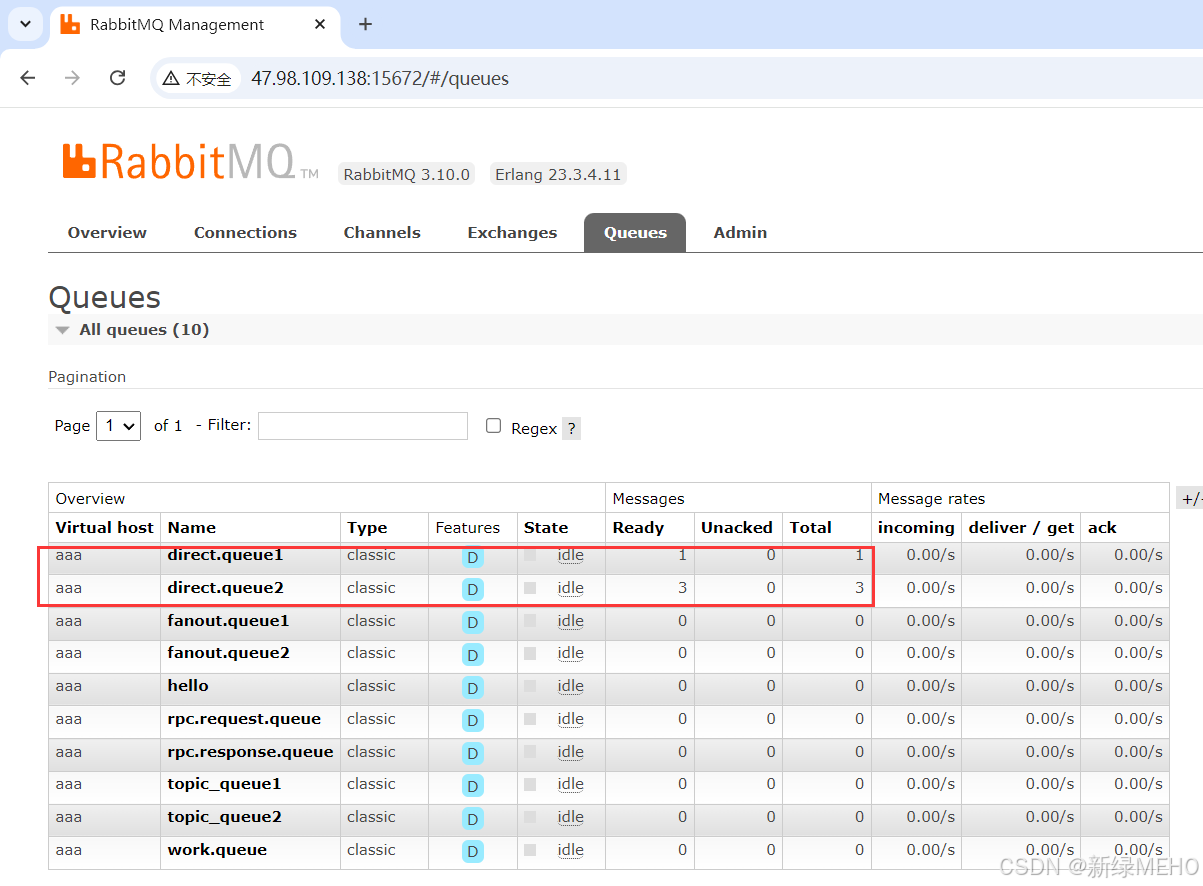Screen dimensions: 1203x886
Task: Click the Regex help question mark
Action: [571, 428]
